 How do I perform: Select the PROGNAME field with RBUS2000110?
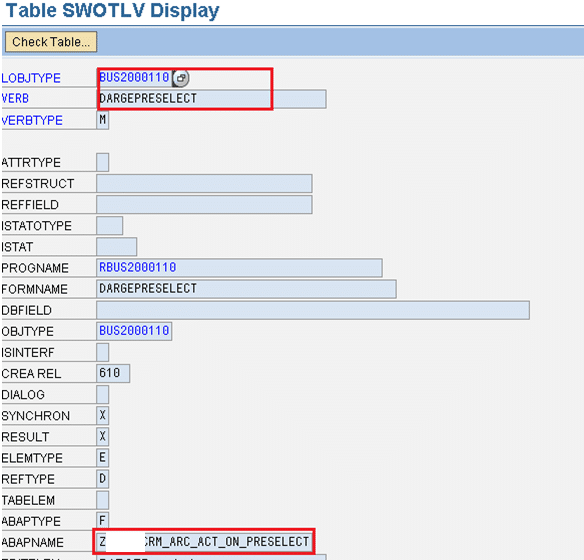click(x=239, y=268)
